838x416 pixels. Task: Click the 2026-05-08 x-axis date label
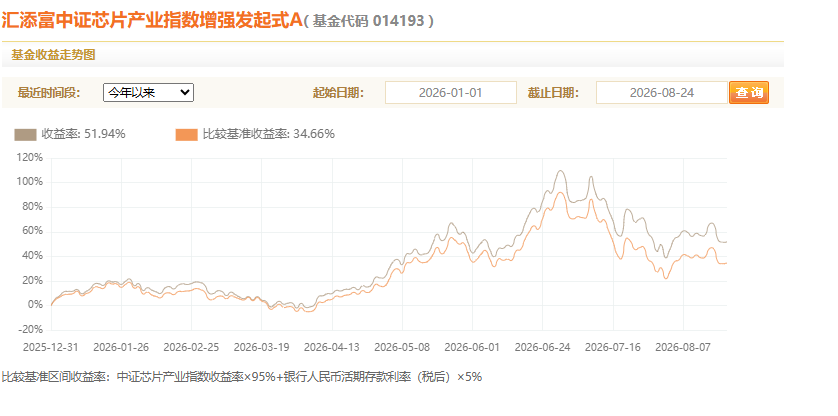pyautogui.click(x=402, y=347)
